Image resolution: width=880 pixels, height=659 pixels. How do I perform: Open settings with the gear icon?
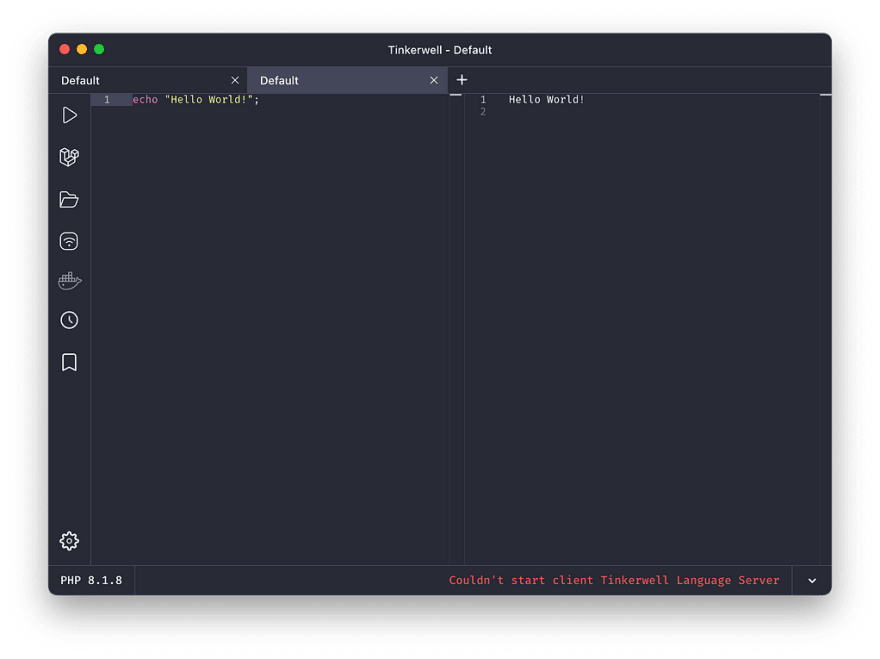click(69, 541)
